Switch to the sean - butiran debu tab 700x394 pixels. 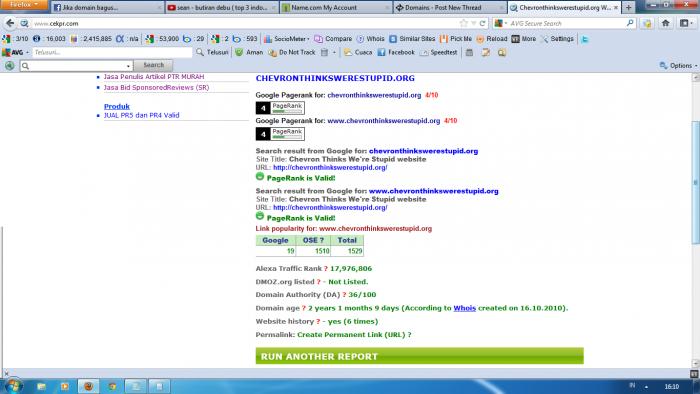point(222,8)
